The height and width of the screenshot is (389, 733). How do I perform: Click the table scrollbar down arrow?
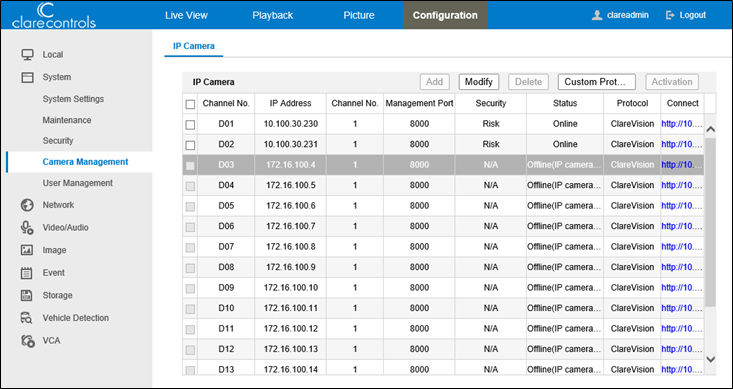click(710, 359)
